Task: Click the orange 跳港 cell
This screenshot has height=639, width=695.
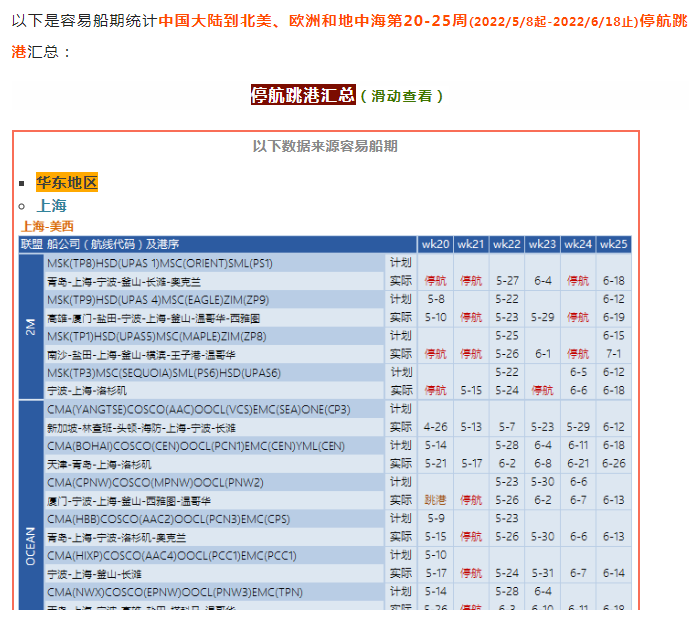Action: click(x=435, y=500)
